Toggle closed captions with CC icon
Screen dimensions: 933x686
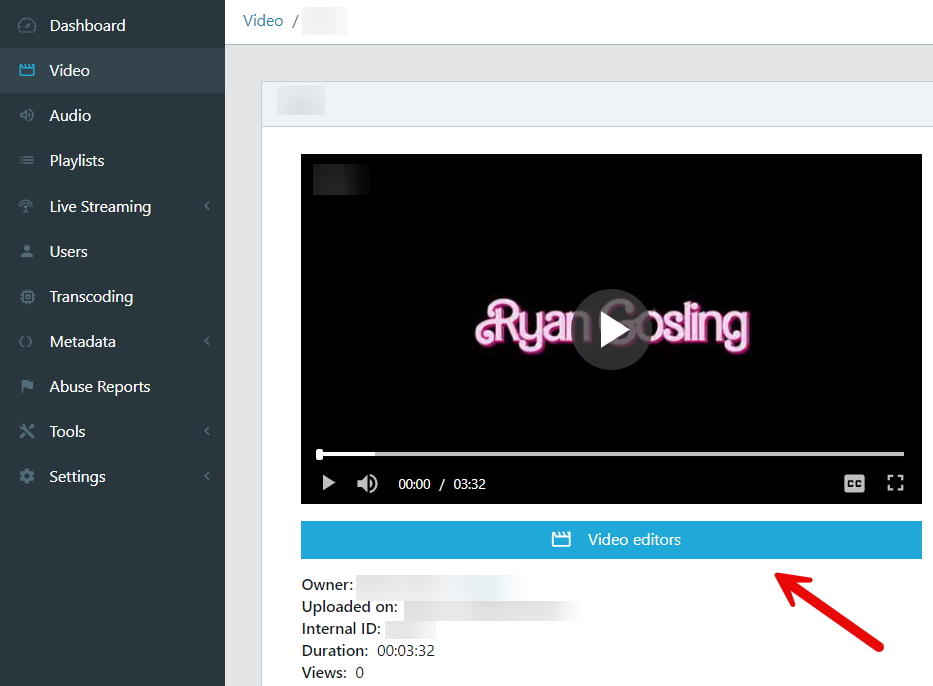[x=854, y=484]
